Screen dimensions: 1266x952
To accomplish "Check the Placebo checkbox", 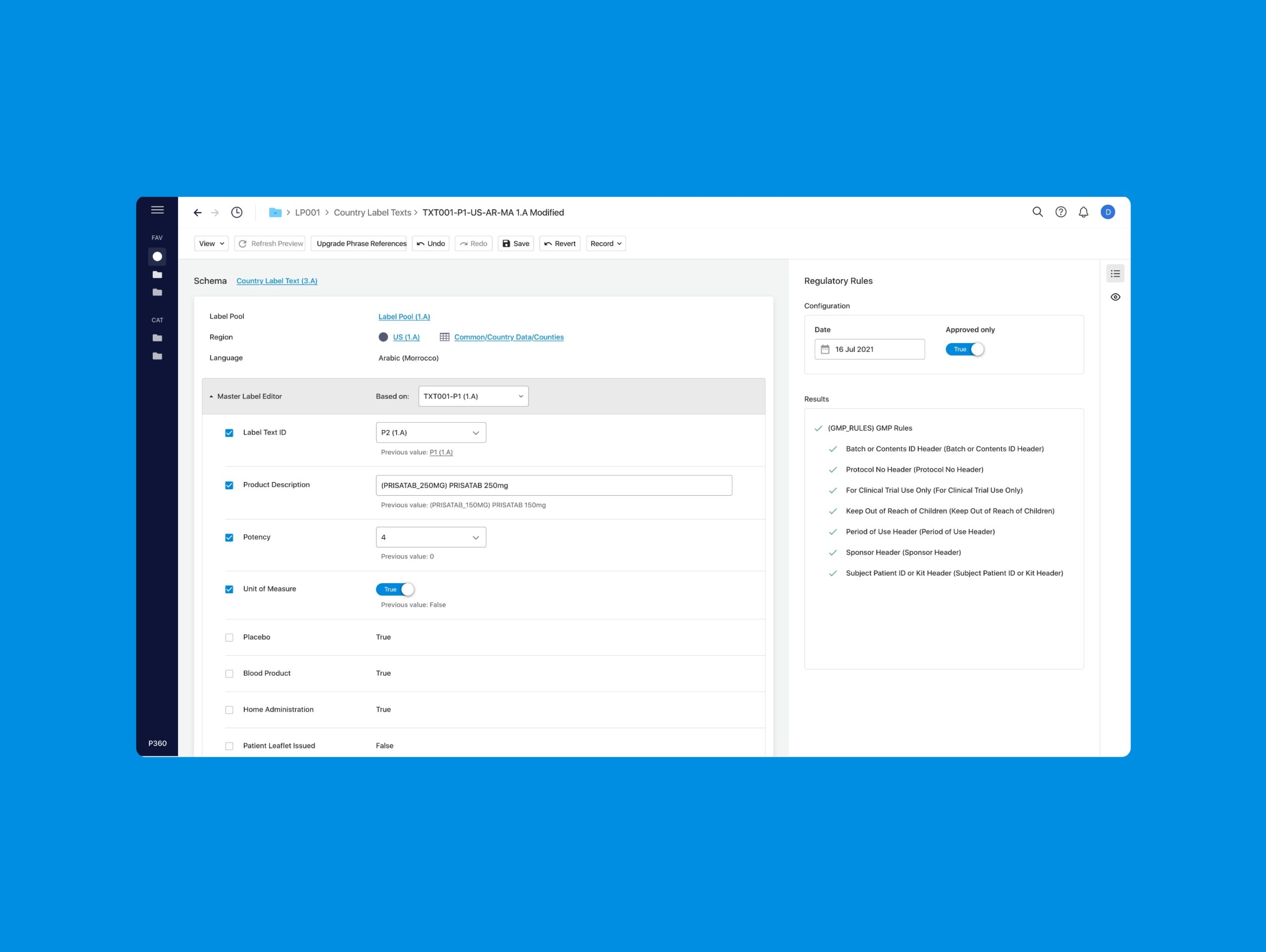I will point(229,637).
